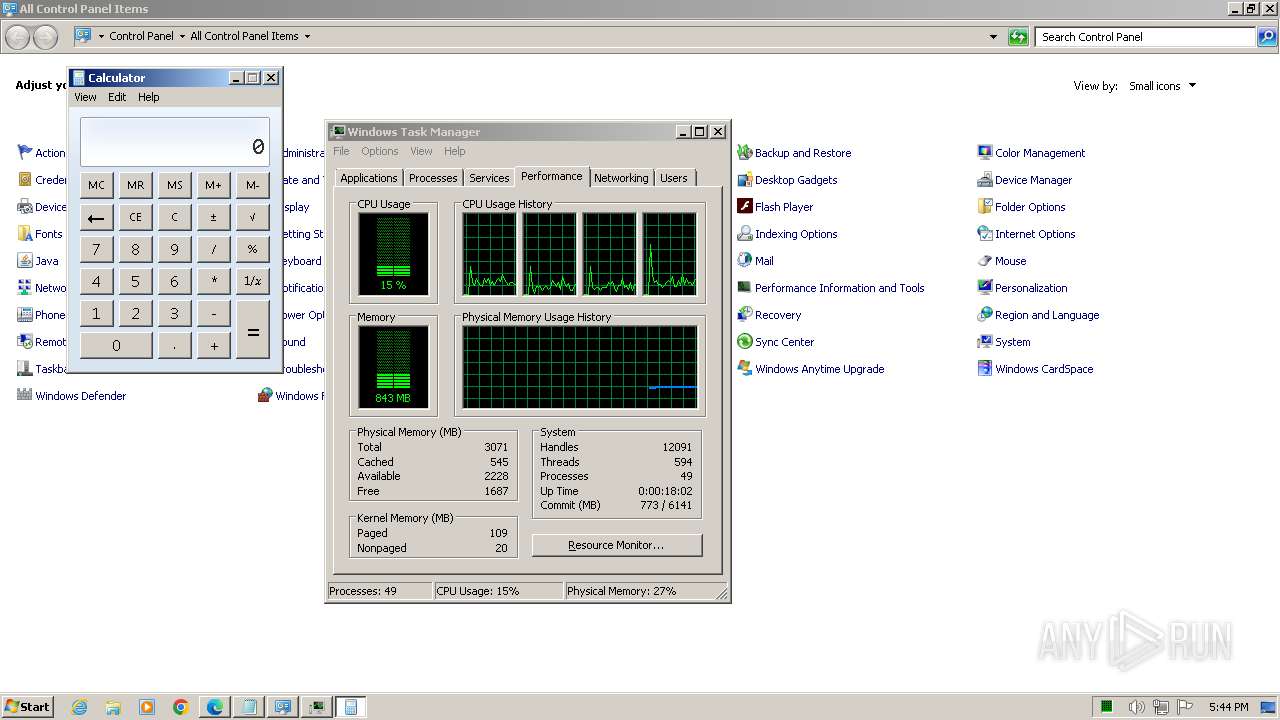Open Task Manager Options menu
This screenshot has width=1280, height=720.
pyautogui.click(x=380, y=151)
